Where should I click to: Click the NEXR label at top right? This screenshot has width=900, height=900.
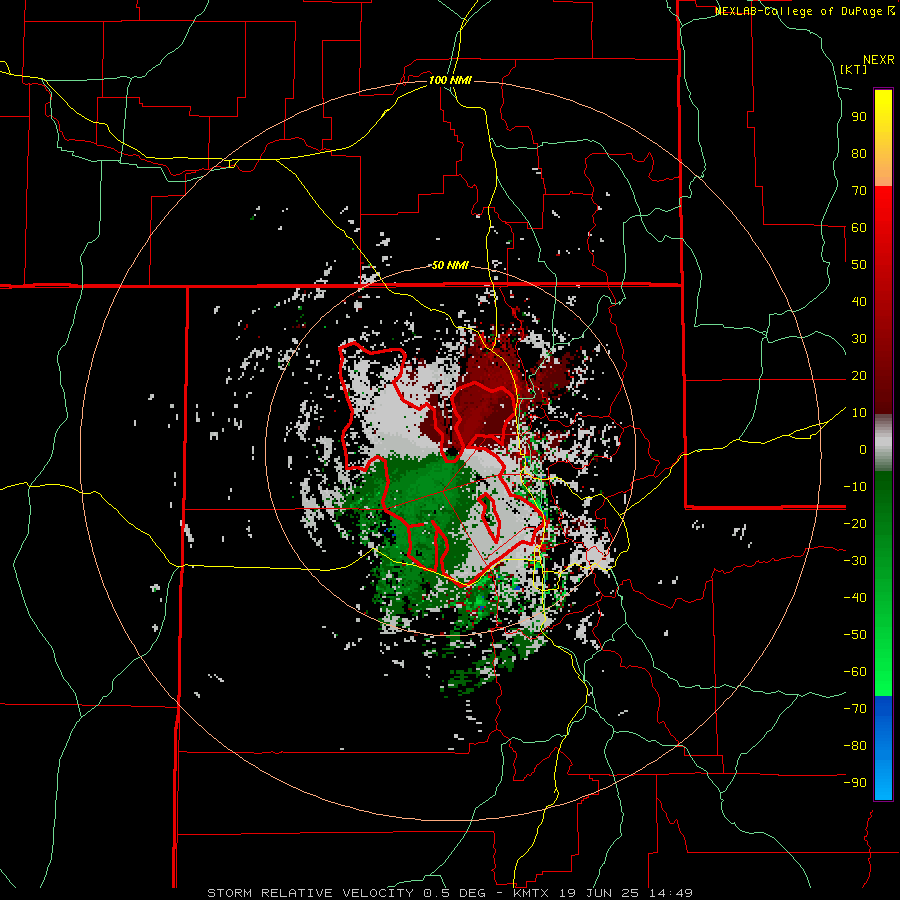(x=879, y=60)
